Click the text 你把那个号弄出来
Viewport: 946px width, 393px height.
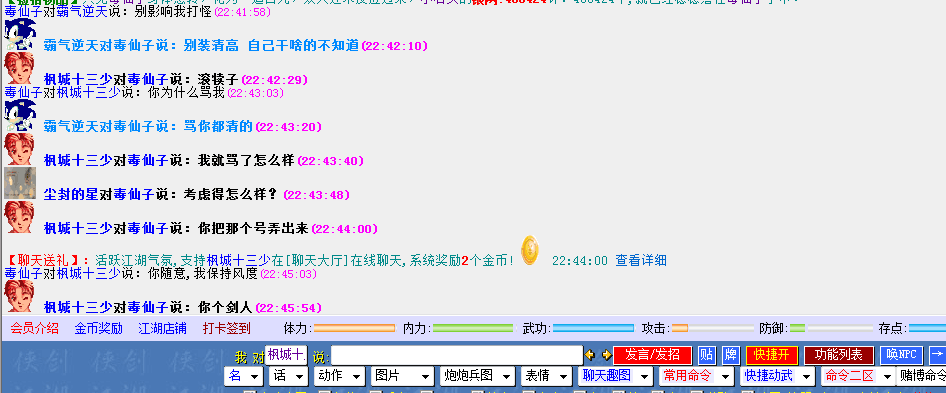(x=253, y=229)
